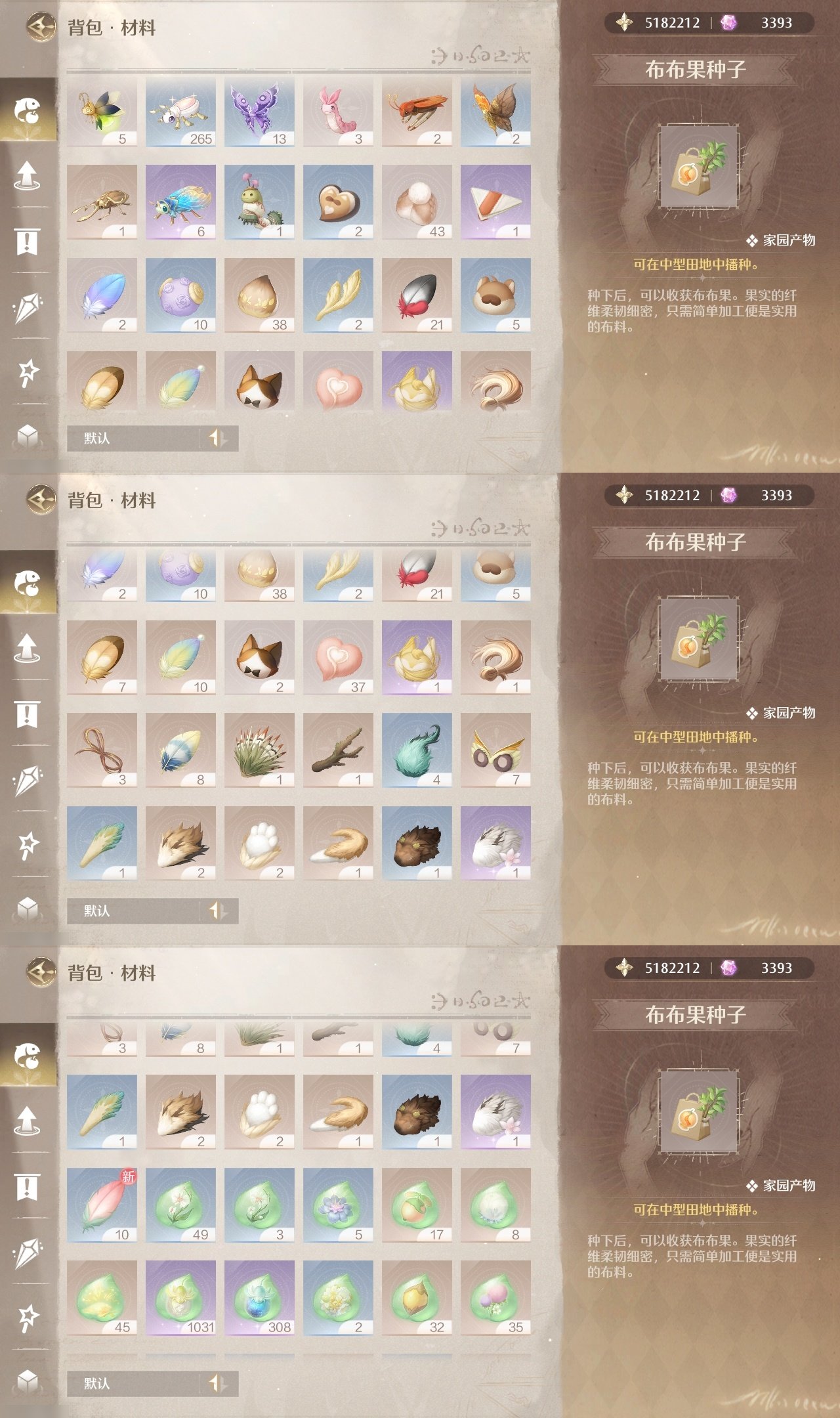Screen dimensions: 840x1418
Task: Select the item with count 1031
Action: coord(180,1297)
